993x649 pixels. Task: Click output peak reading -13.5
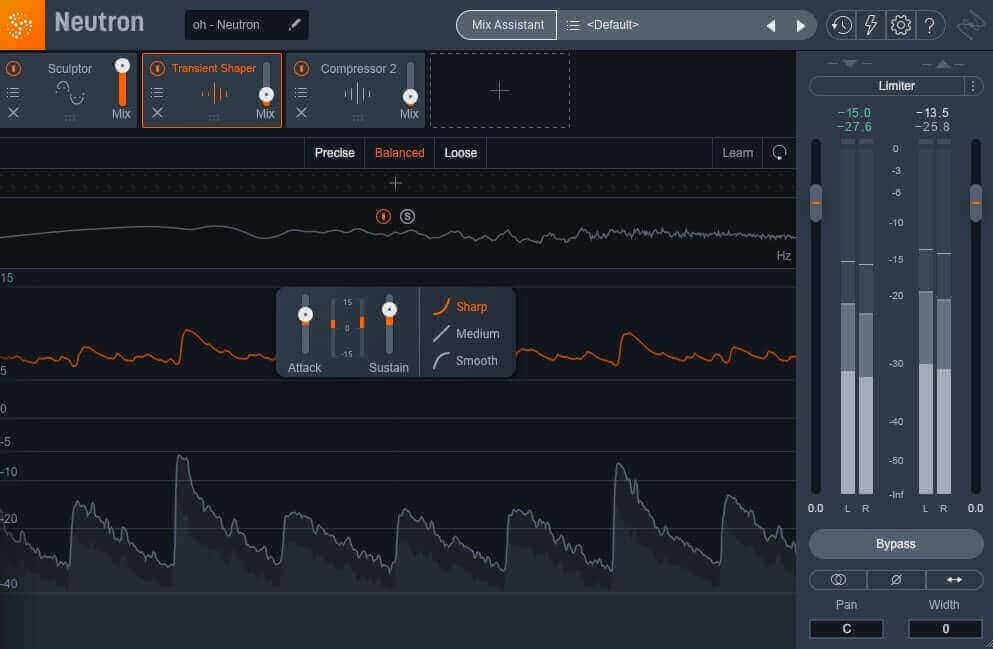[x=932, y=113]
